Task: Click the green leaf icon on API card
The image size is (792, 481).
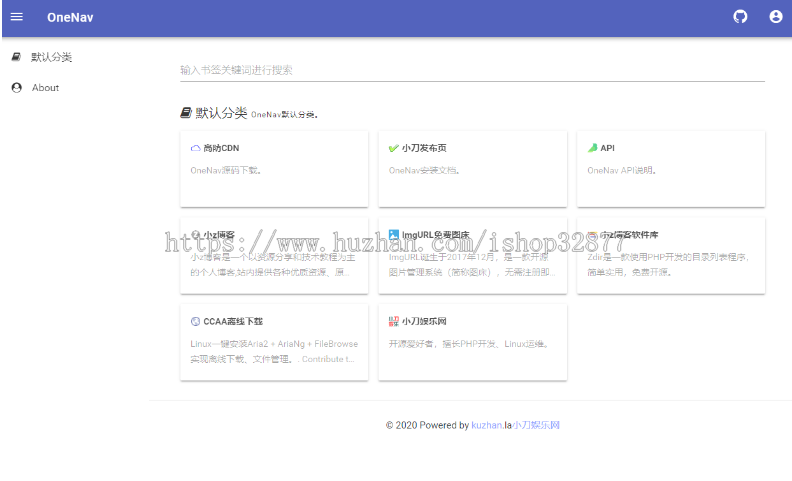Action: (x=592, y=148)
